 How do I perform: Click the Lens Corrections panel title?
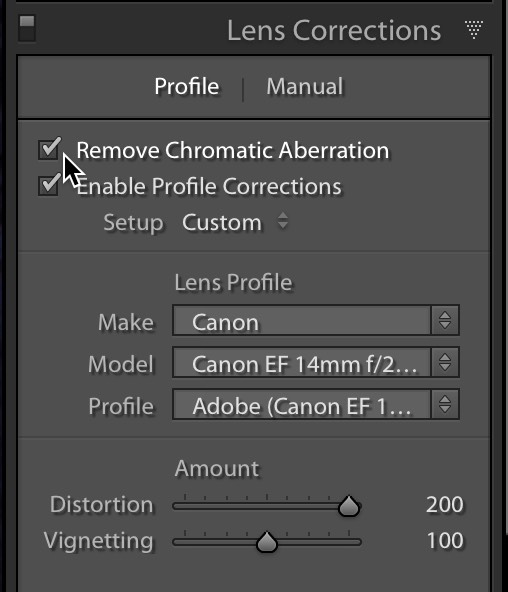point(334,30)
